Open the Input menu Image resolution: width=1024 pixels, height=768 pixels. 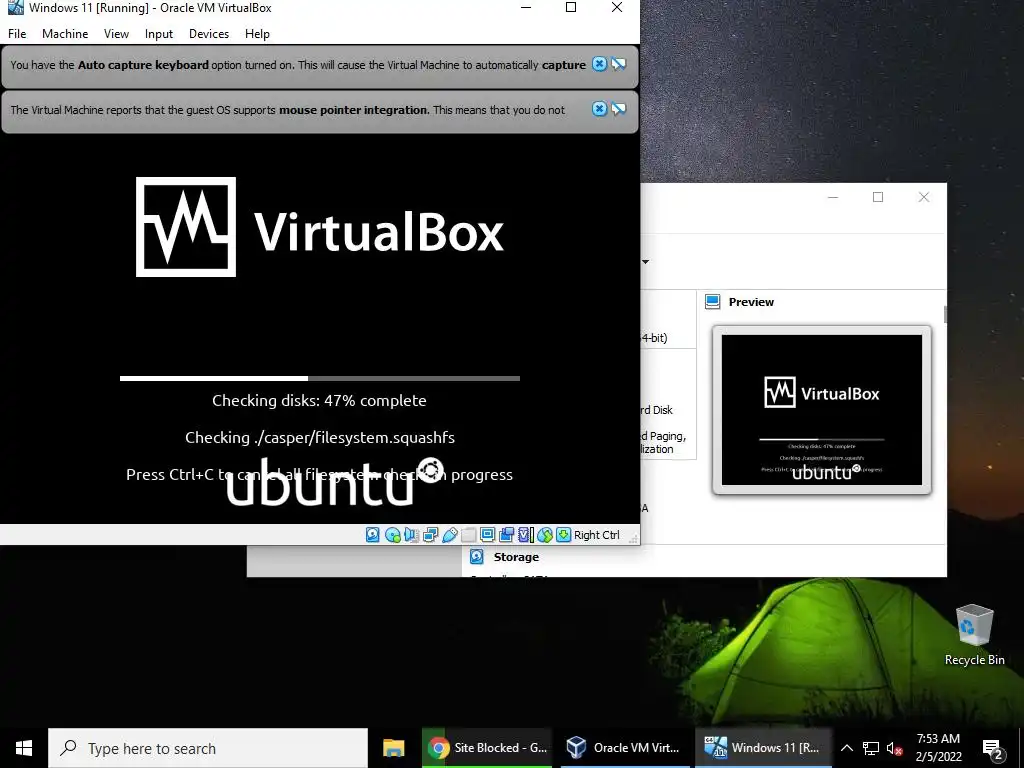click(x=159, y=34)
